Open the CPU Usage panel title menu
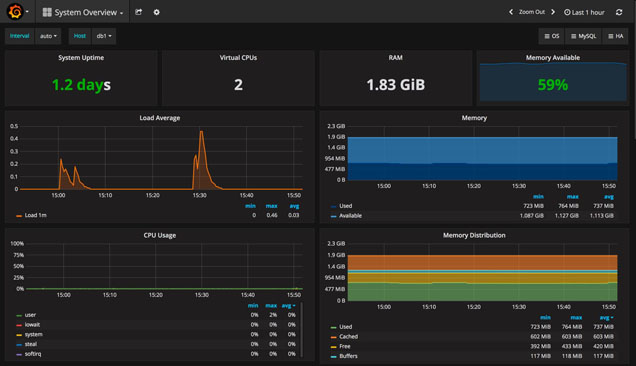 [160, 235]
